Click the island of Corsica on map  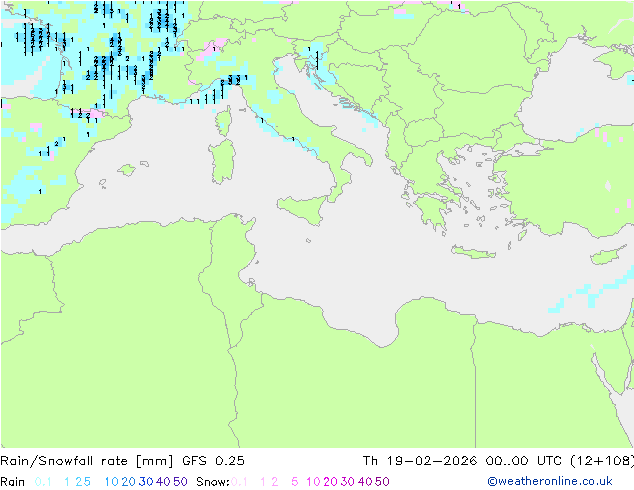tap(224, 121)
